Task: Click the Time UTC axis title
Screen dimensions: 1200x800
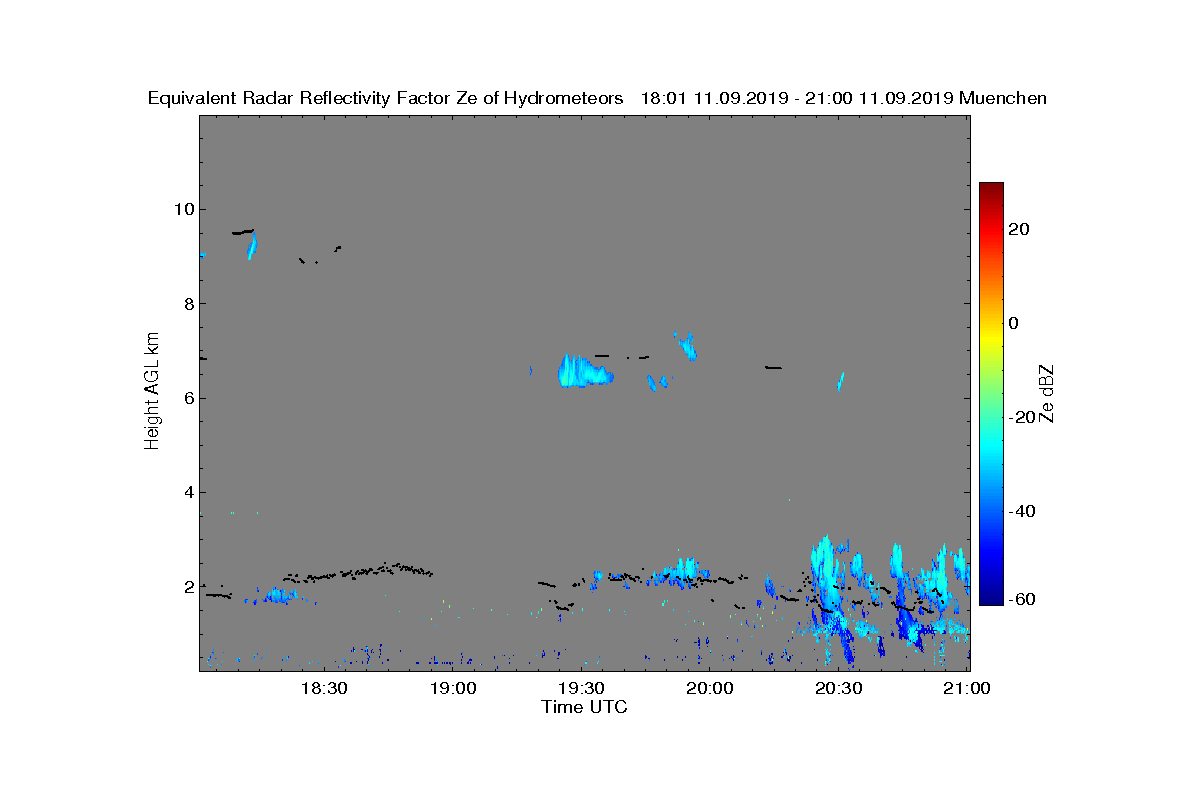Action: click(x=585, y=707)
